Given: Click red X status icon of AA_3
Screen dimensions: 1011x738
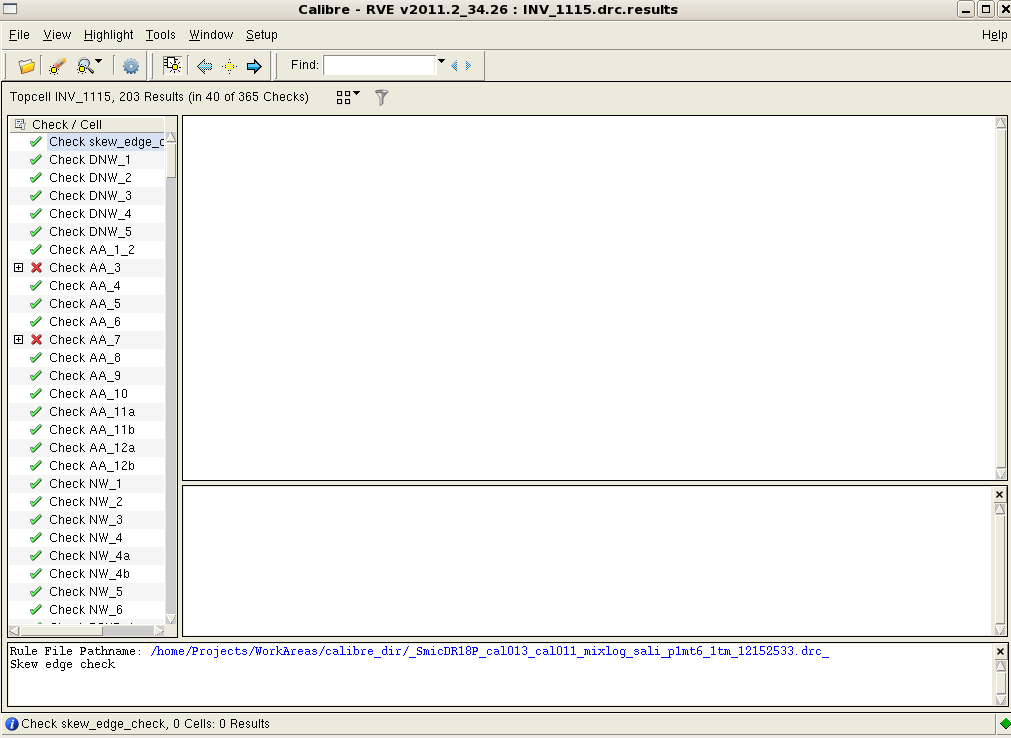Looking at the screenshot, I should 36,267.
